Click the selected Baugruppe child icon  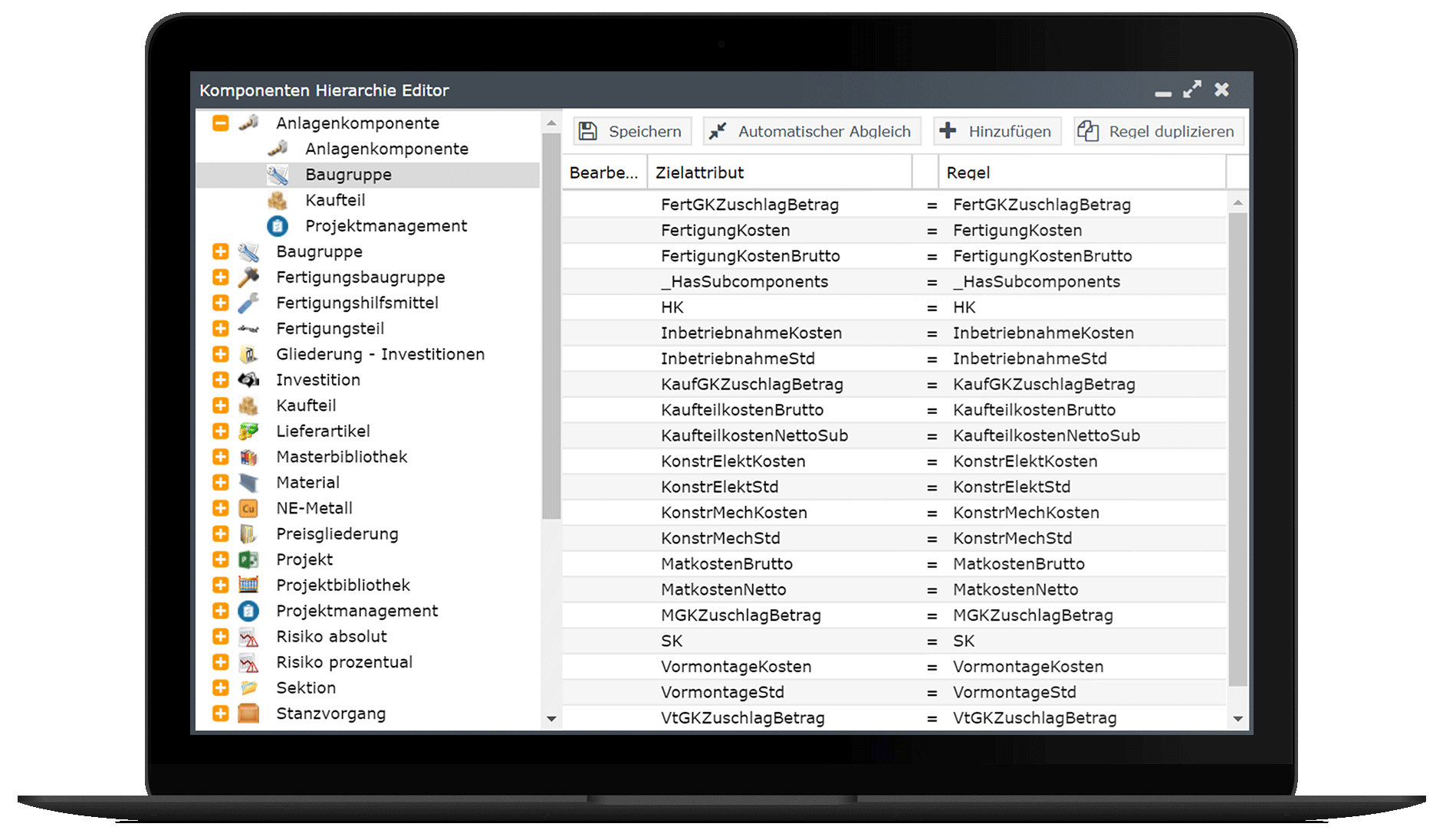(x=278, y=175)
